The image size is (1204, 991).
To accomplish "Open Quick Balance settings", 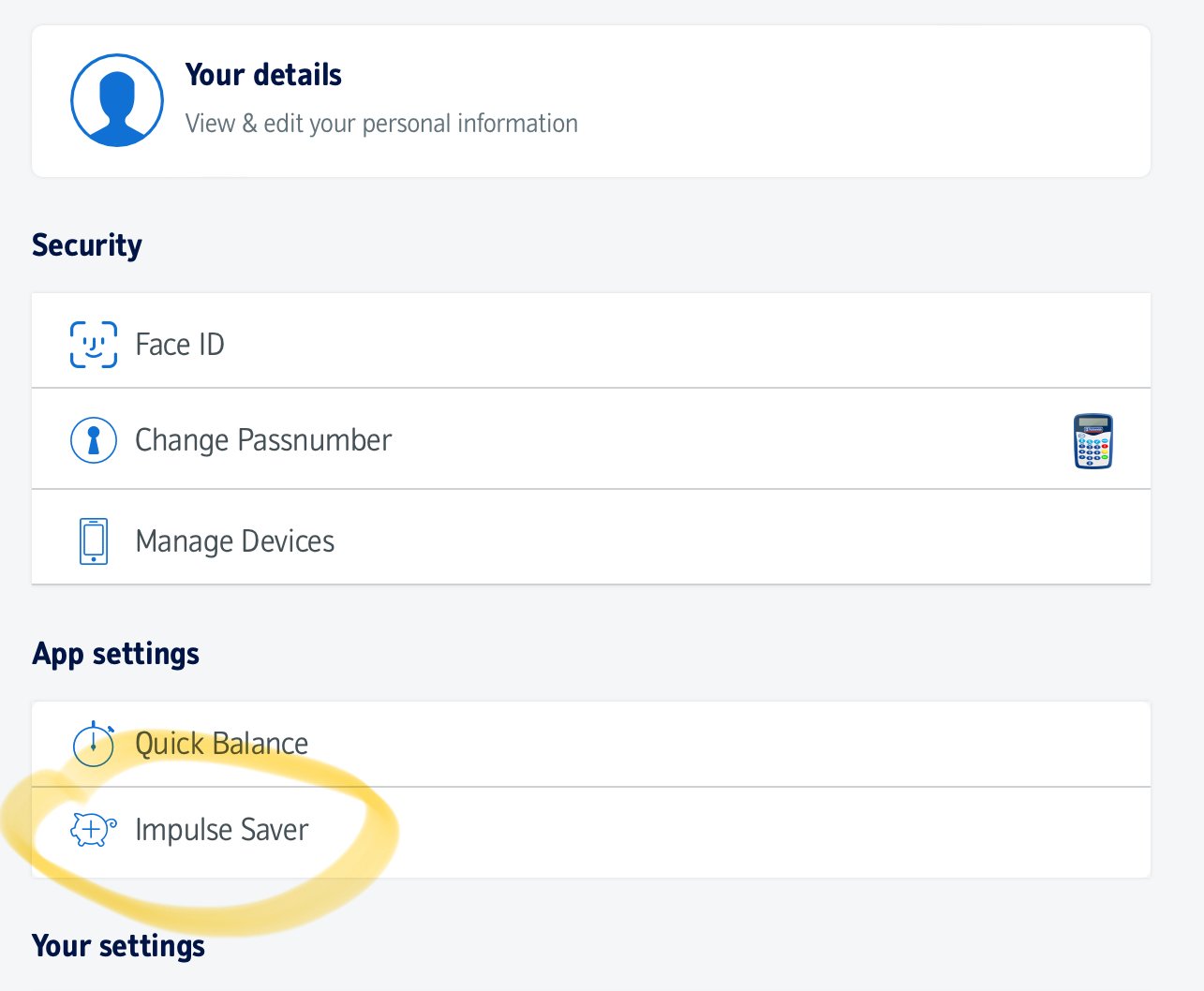I will point(221,744).
